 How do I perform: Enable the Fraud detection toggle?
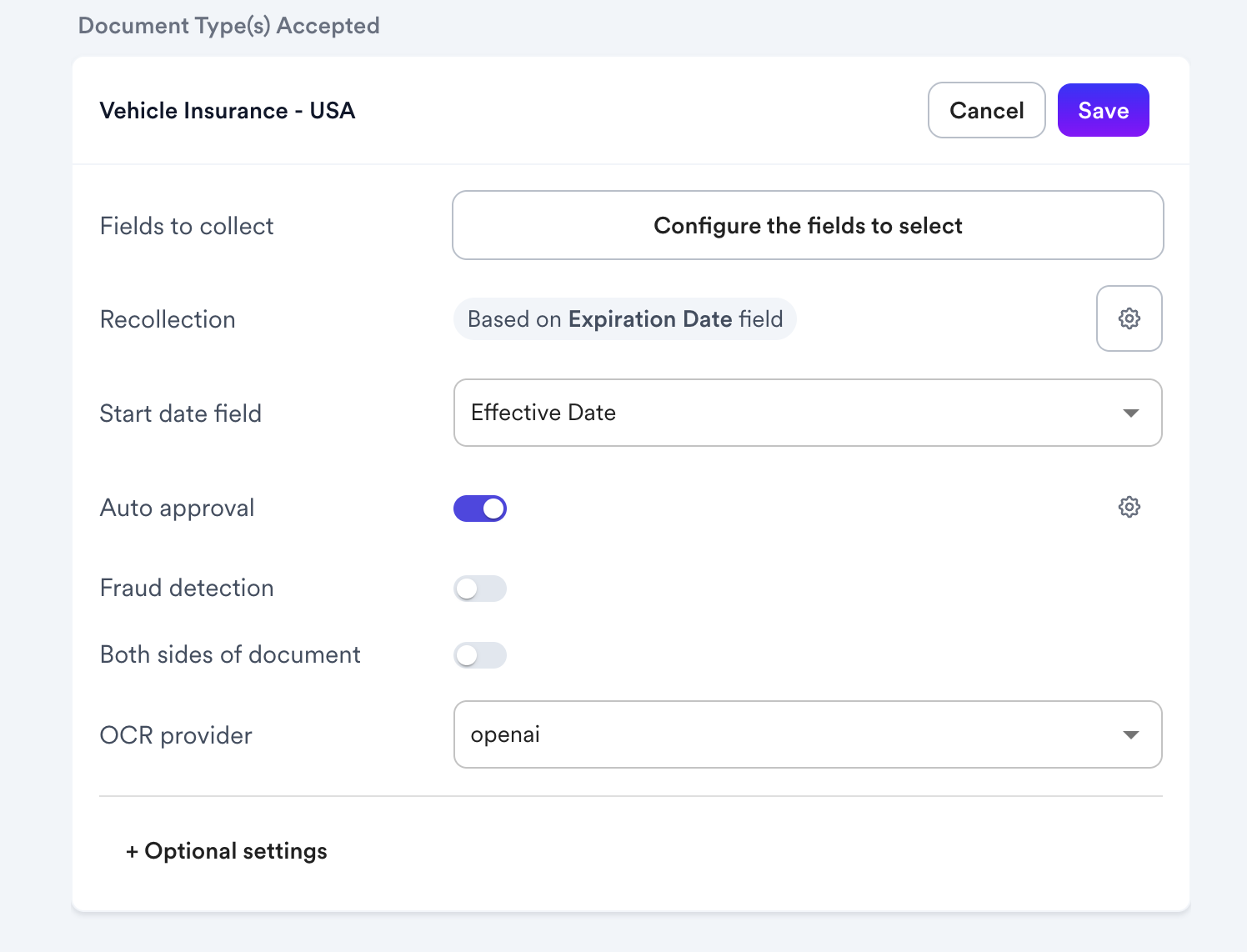pyautogui.click(x=480, y=589)
